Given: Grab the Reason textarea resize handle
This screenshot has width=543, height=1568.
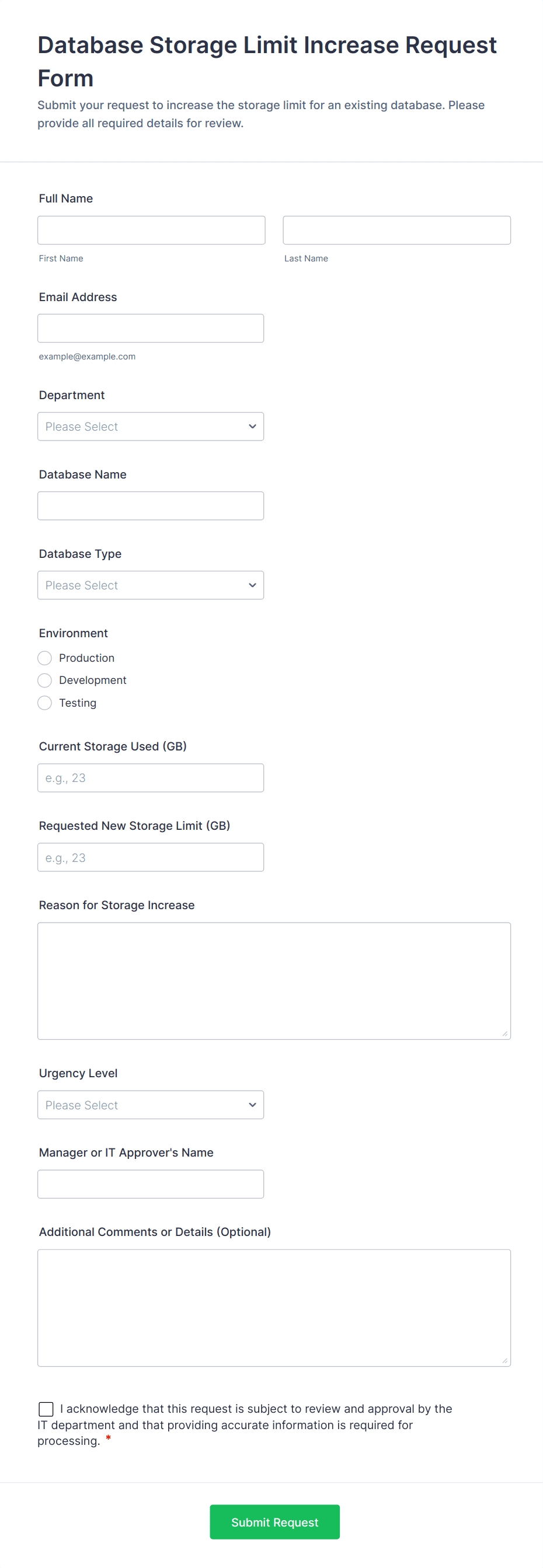Looking at the screenshot, I should point(504,1033).
